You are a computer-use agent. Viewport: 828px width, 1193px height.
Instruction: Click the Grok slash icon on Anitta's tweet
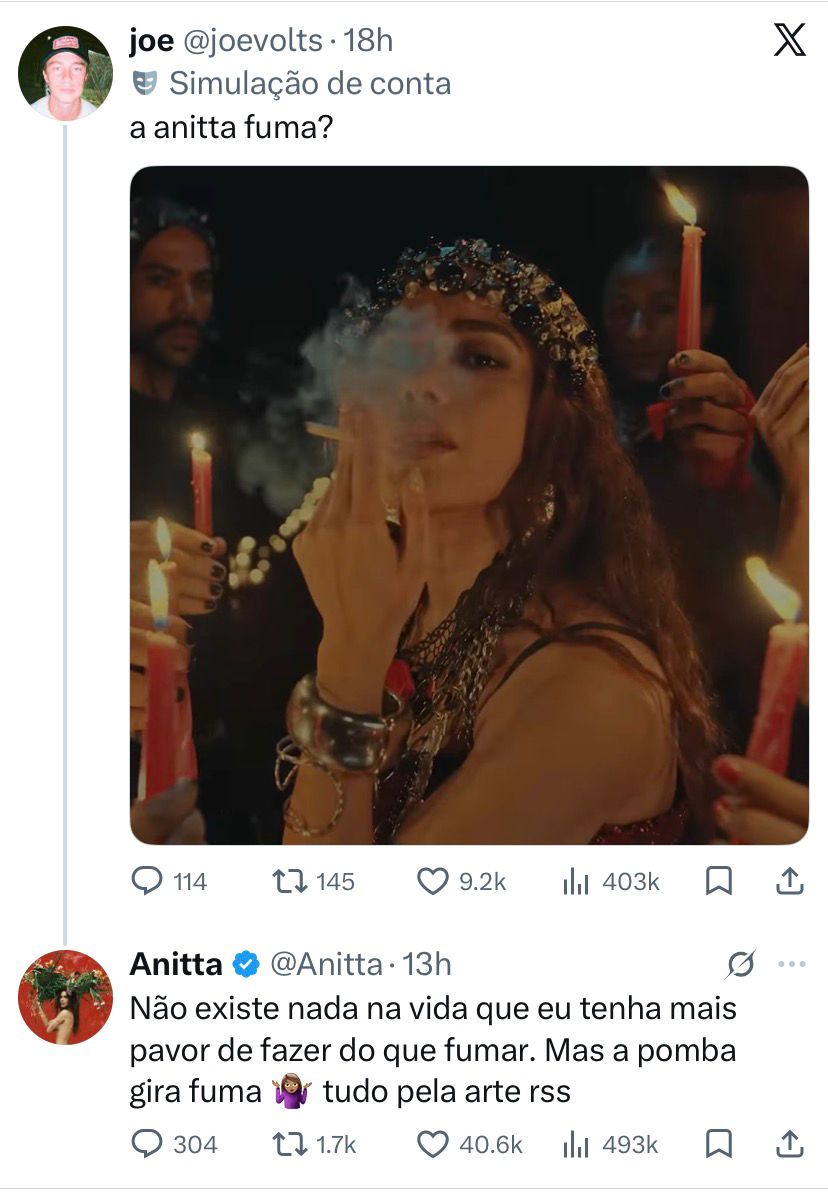tap(741, 965)
